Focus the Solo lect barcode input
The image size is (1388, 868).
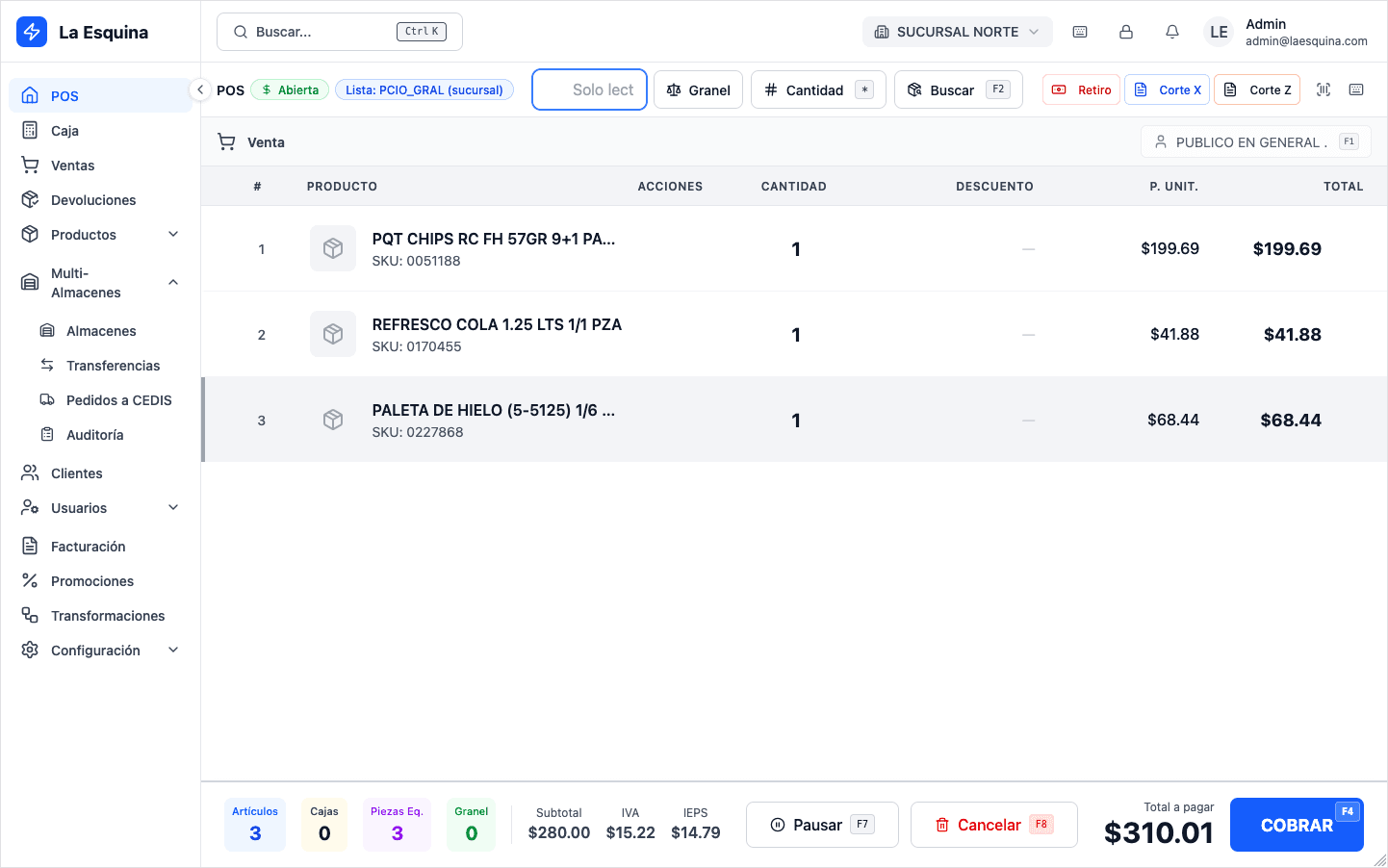pos(589,89)
